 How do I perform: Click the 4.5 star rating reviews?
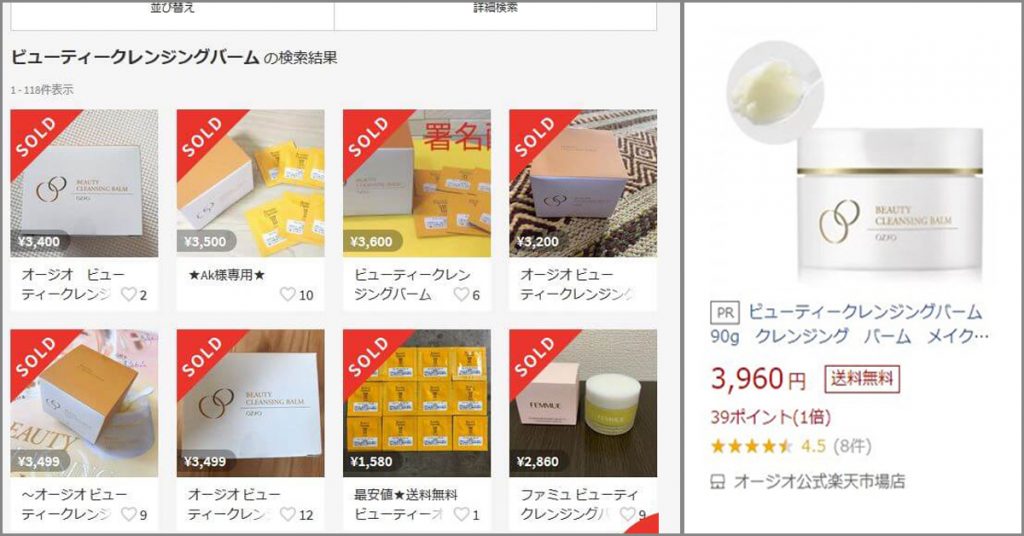[x=791, y=447]
